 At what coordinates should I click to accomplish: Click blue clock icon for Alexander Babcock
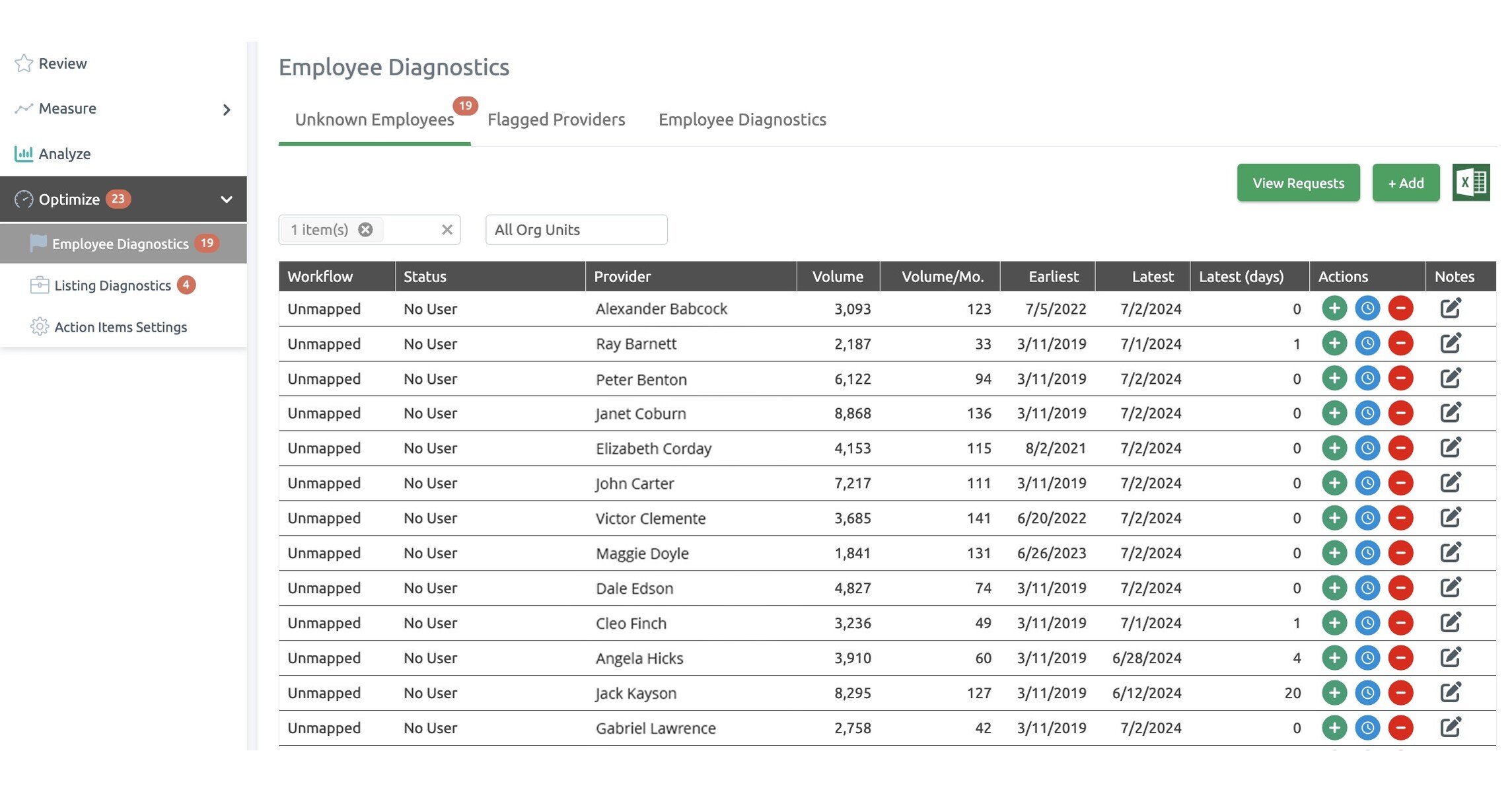(x=1367, y=308)
